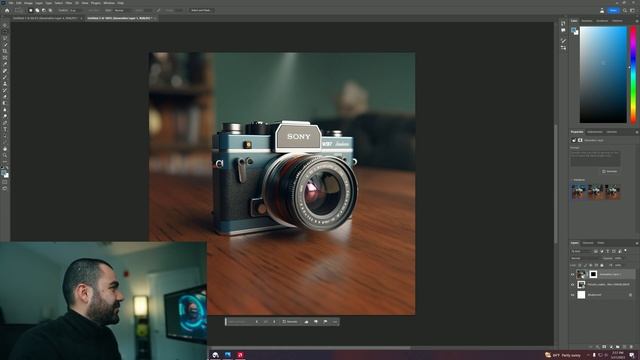Click the rainbow hue slider
This screenshot has height=360, width=640.
point(633,75)
